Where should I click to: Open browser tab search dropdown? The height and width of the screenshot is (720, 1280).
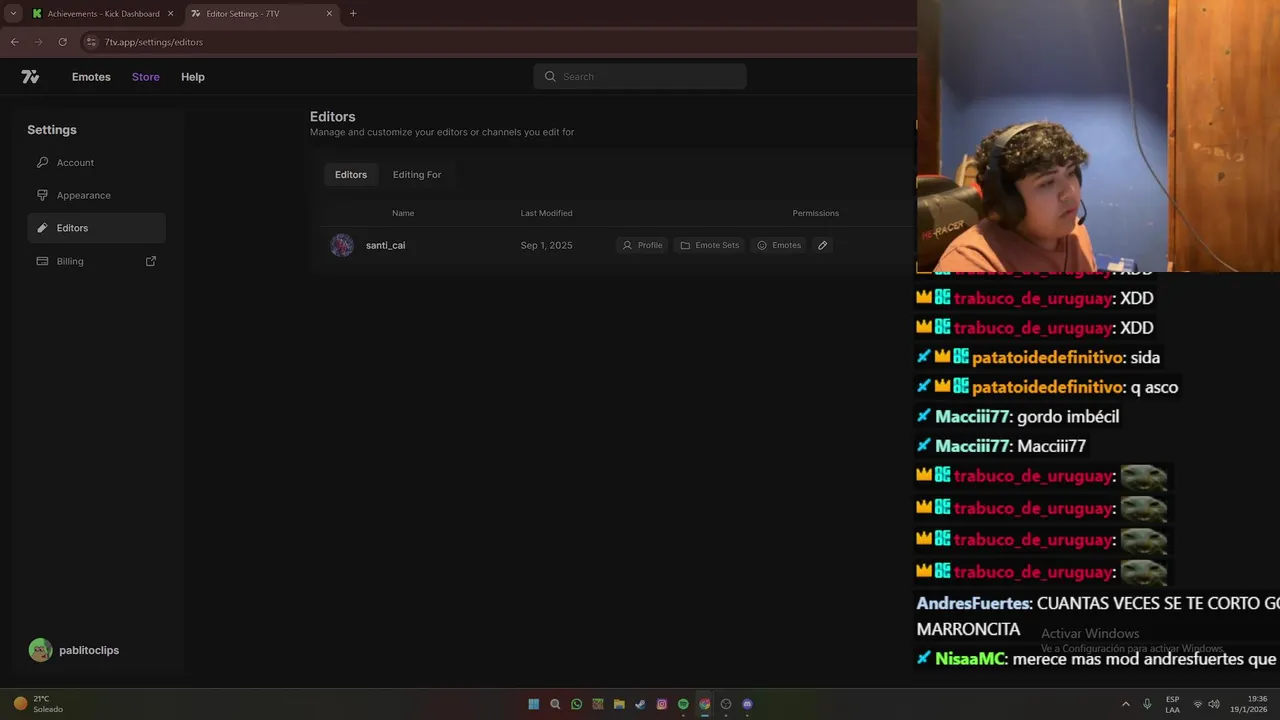click(x=13, y=13)
